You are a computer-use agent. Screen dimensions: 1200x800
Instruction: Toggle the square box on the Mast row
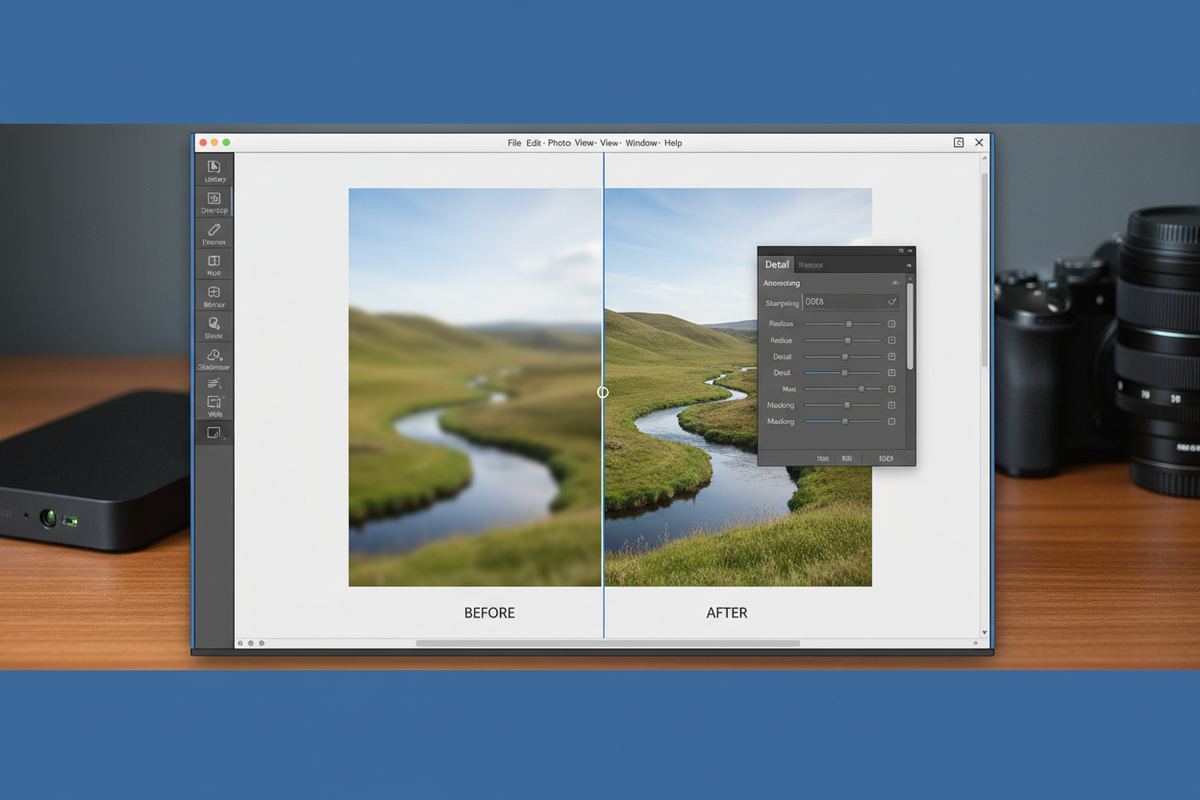point(891,389)
